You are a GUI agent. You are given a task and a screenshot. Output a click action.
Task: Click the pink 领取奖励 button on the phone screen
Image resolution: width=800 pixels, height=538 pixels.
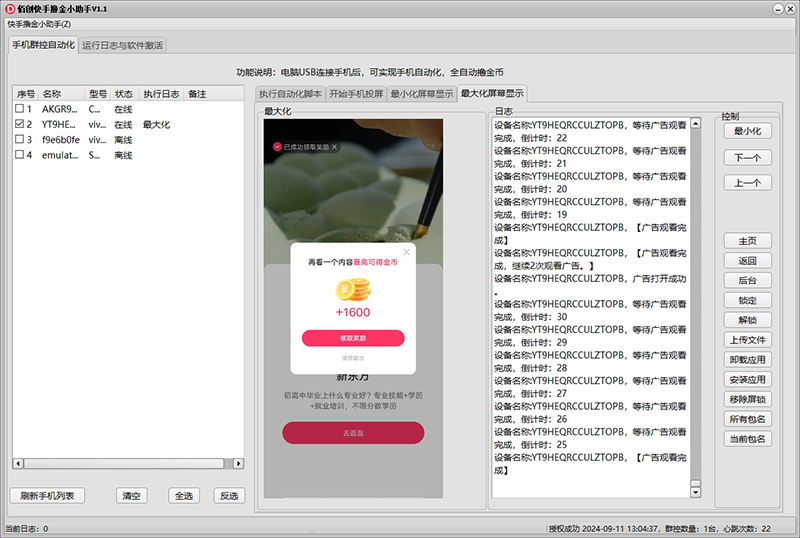[x=353, y=338]
